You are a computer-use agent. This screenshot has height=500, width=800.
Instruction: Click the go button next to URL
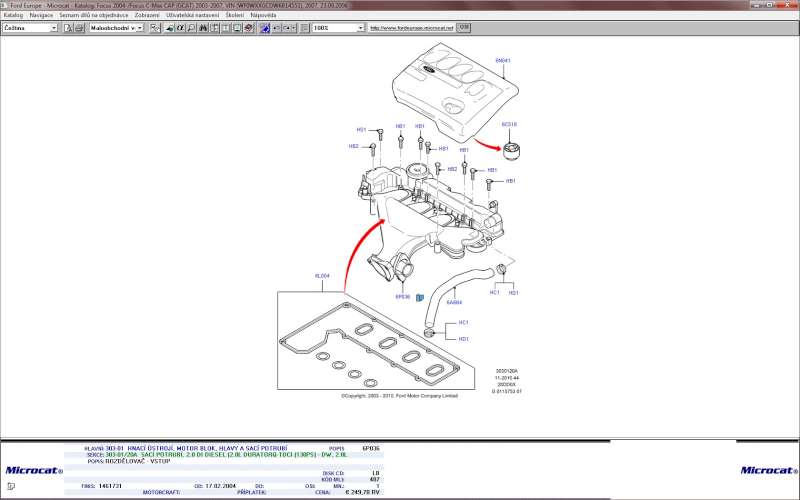coord(462,28)
